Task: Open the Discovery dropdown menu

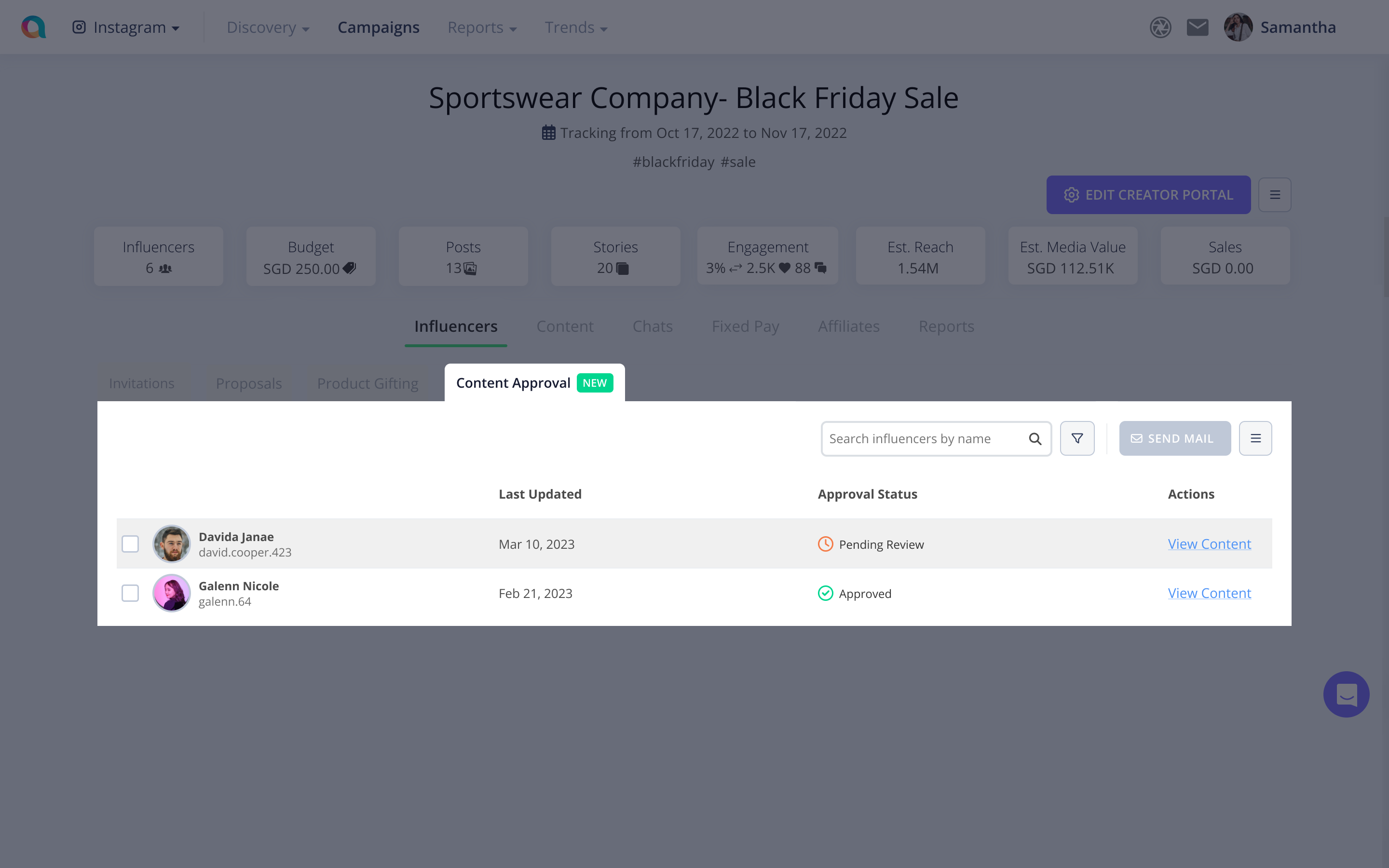Action: pos(268,27)
